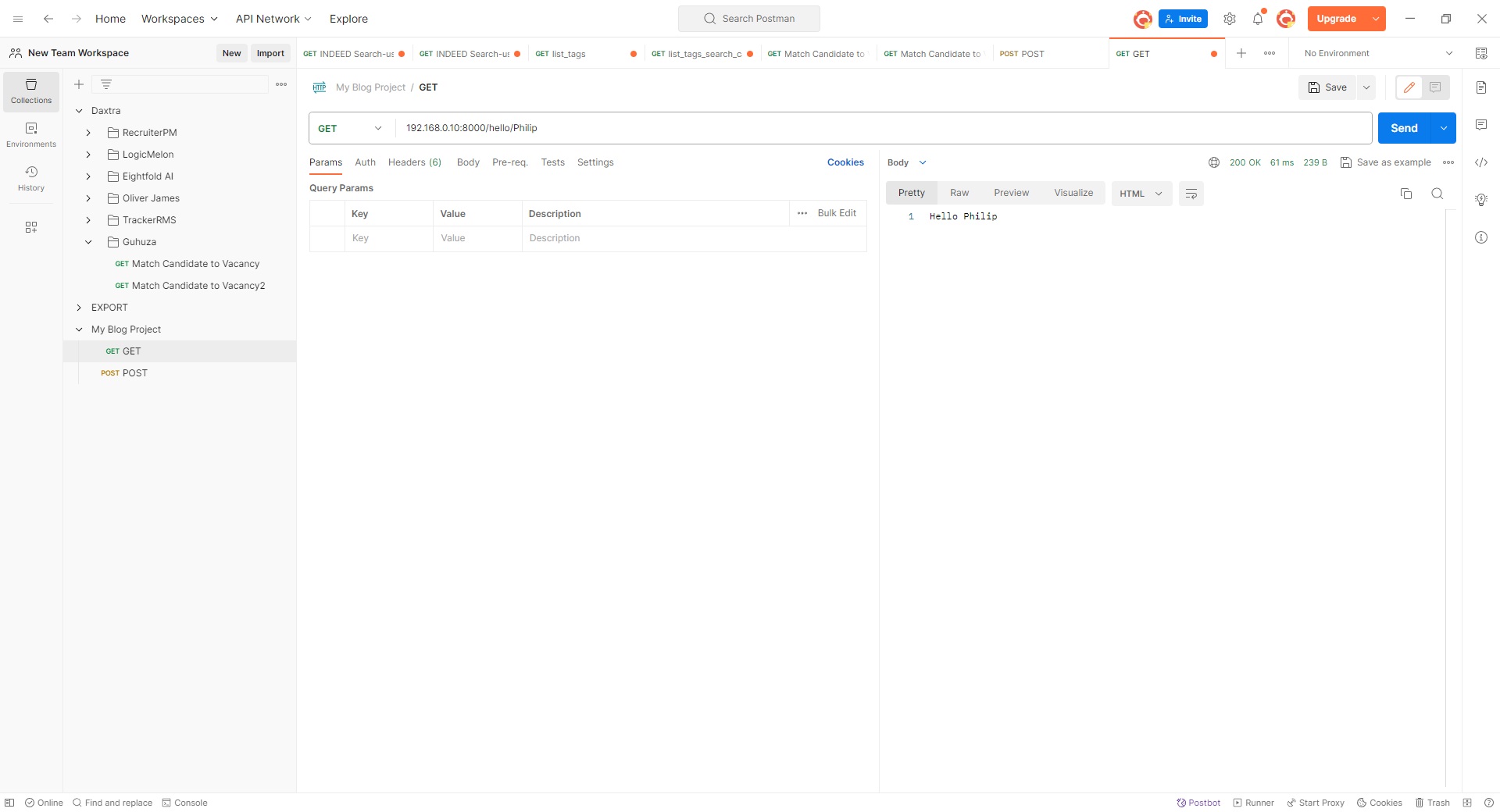Open tab overflow options ellipsis
Viewport: 1500px width, 812px height.
(1270, 53)
